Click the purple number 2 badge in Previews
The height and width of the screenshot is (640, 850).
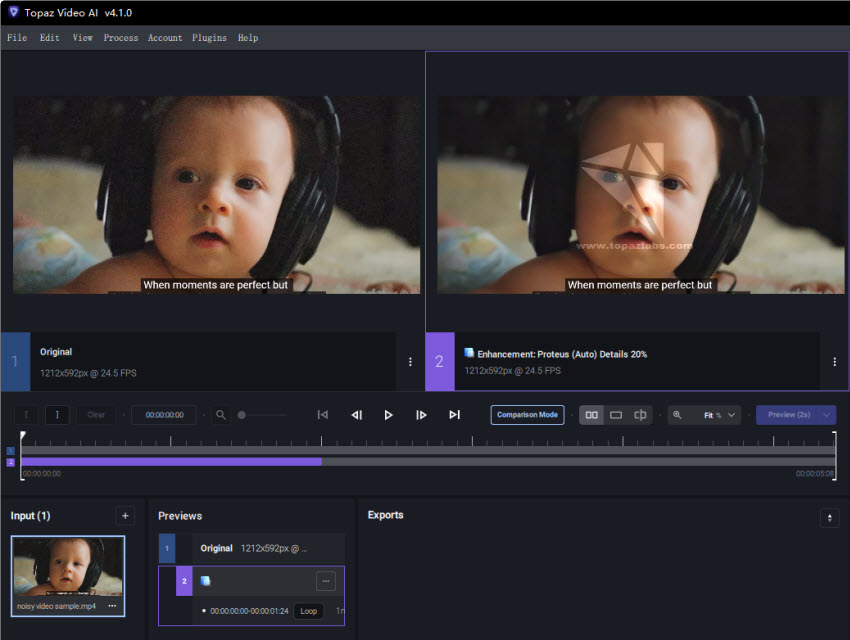(184, 581)
